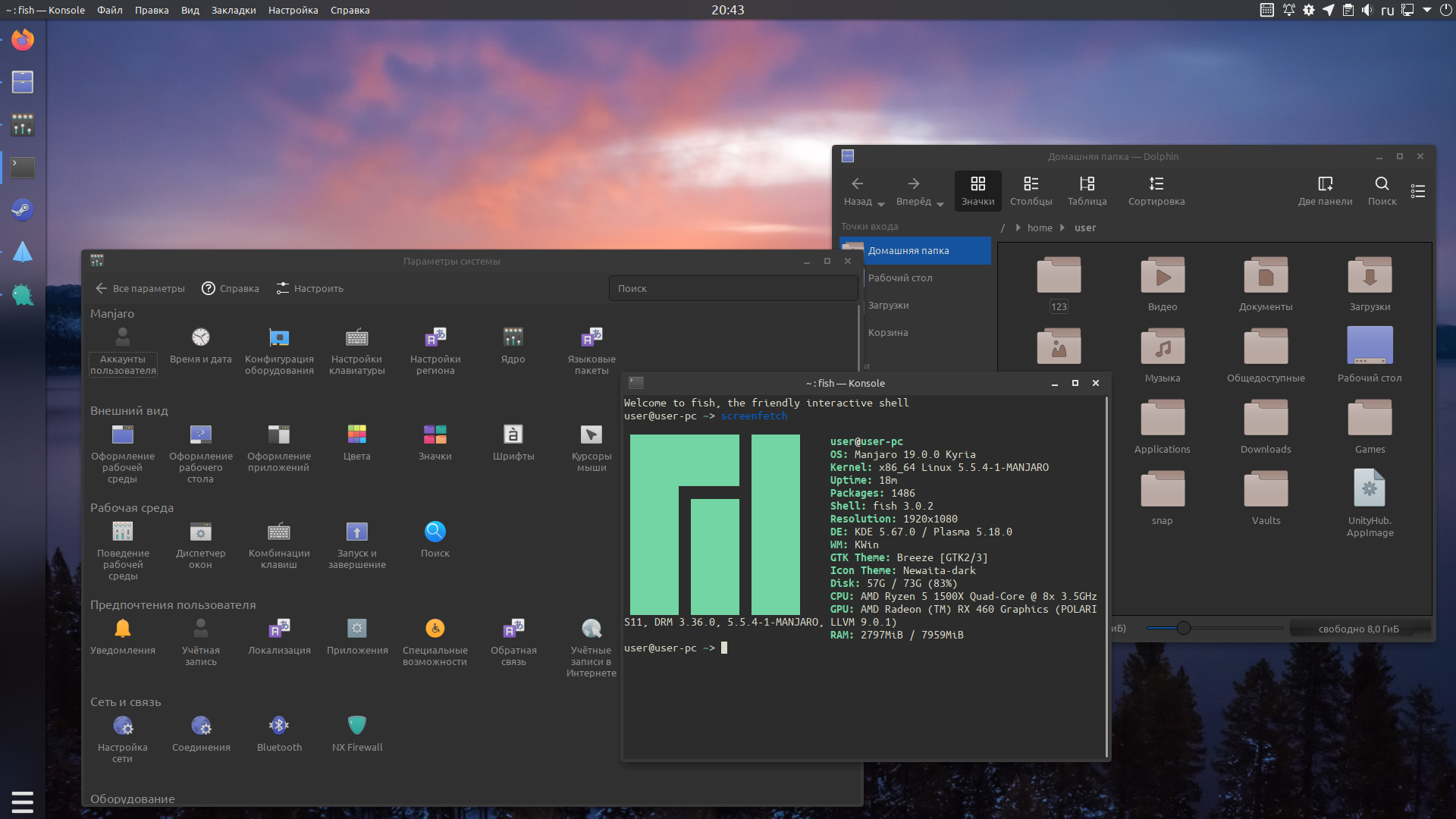Go back to Все параметры

pos(140,288)
